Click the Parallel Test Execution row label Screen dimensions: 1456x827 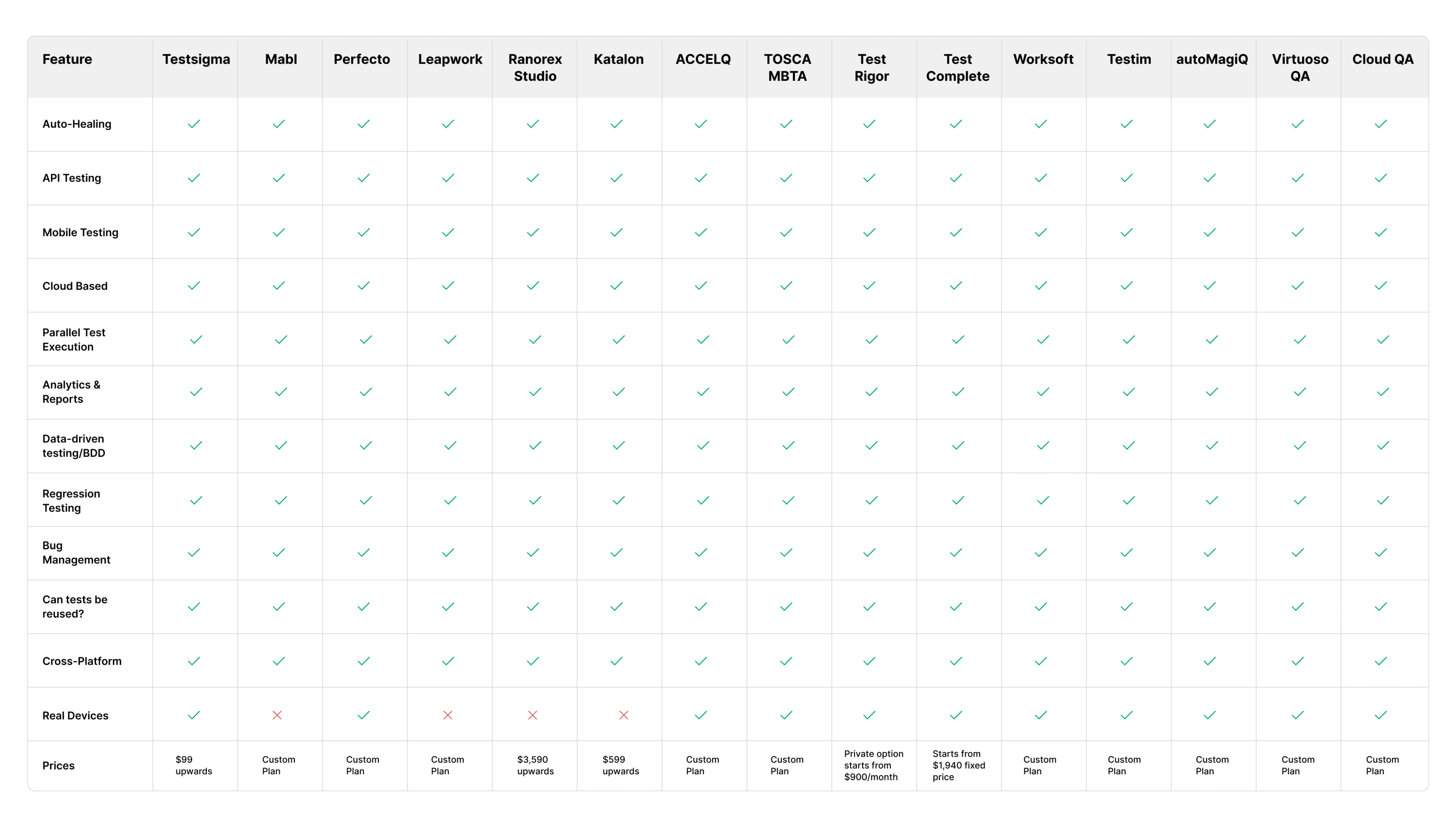[74, 340]
